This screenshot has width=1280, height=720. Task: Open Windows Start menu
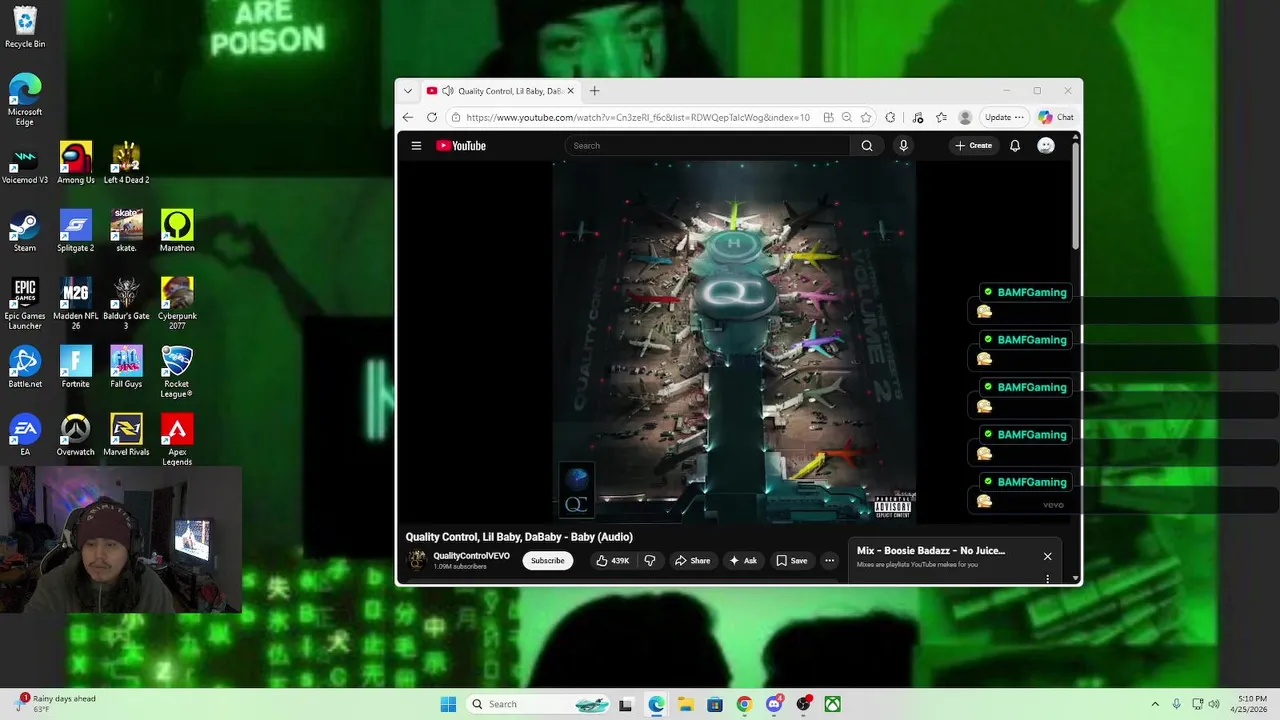point(448,704)
